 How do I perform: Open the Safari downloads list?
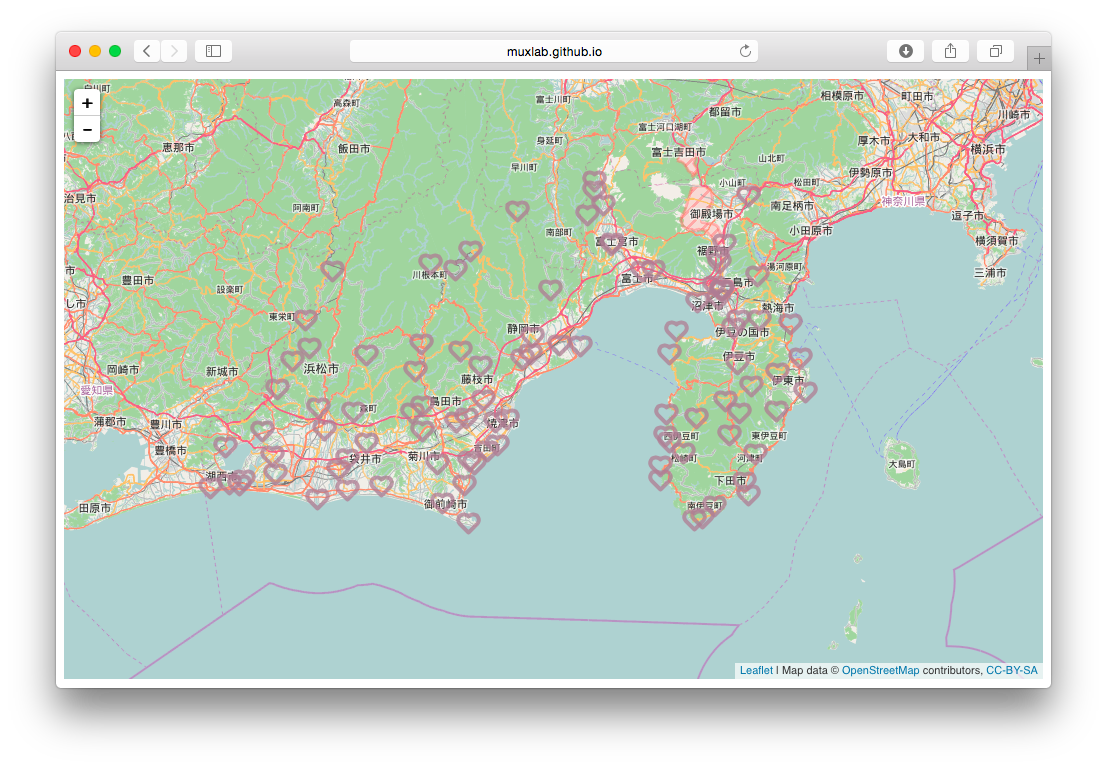[x=905, y=51]
